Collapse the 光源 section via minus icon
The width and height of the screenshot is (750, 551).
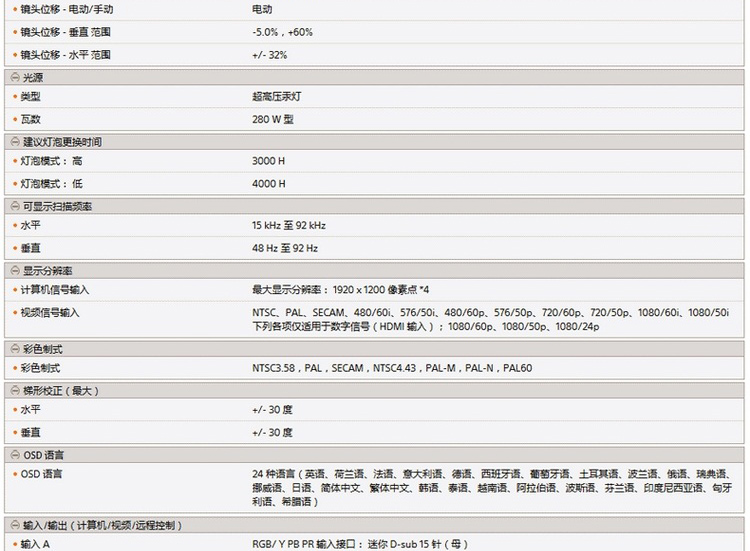point(14,78)
